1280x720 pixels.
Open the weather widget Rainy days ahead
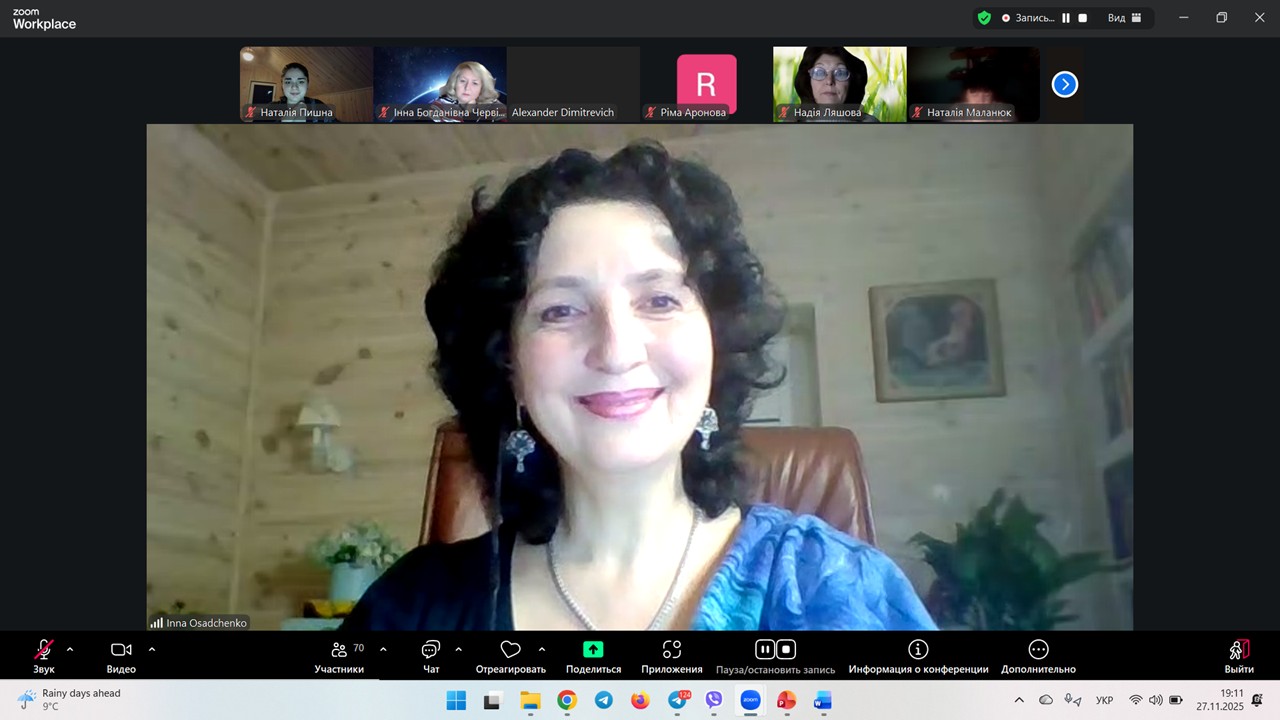[x=70, y=700]
